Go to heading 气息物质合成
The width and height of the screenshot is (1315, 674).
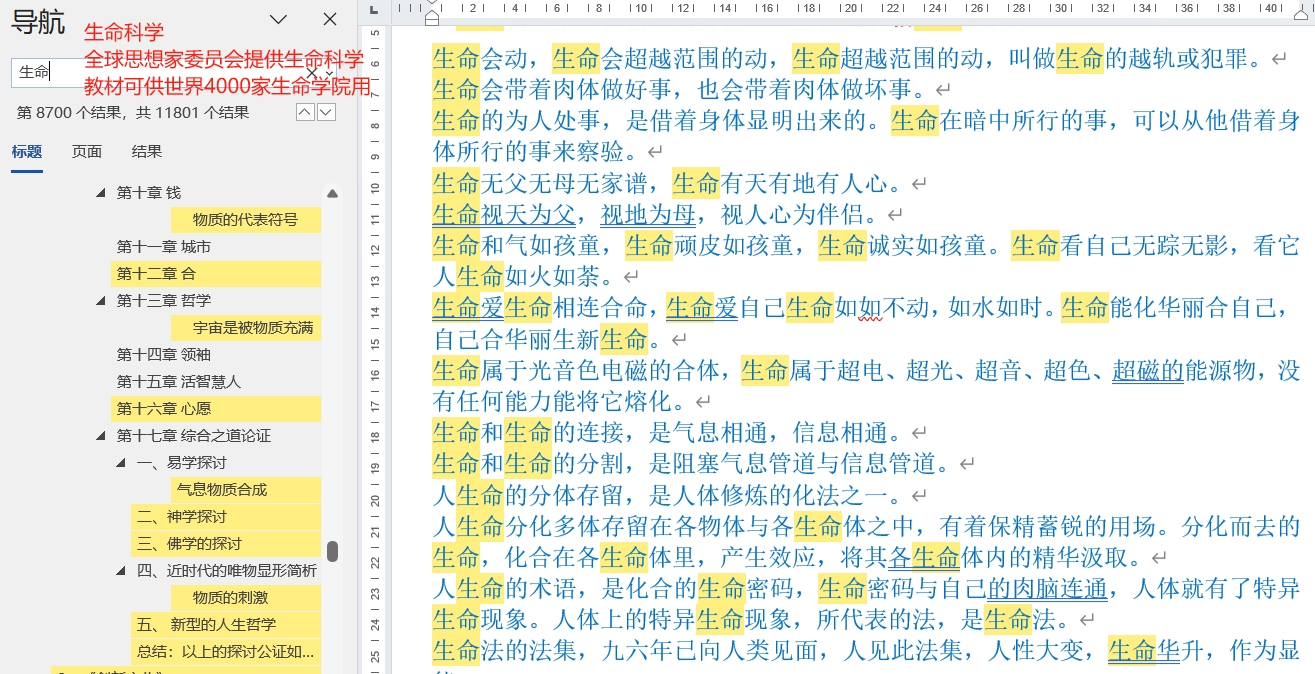(246, 490)
